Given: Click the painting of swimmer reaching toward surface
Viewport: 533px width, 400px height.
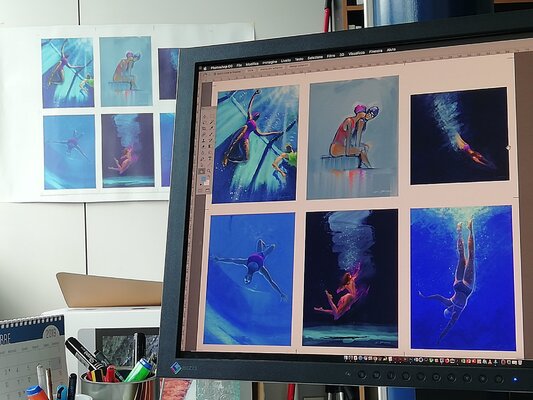Looking at the screenshot, I should [255, 144].
